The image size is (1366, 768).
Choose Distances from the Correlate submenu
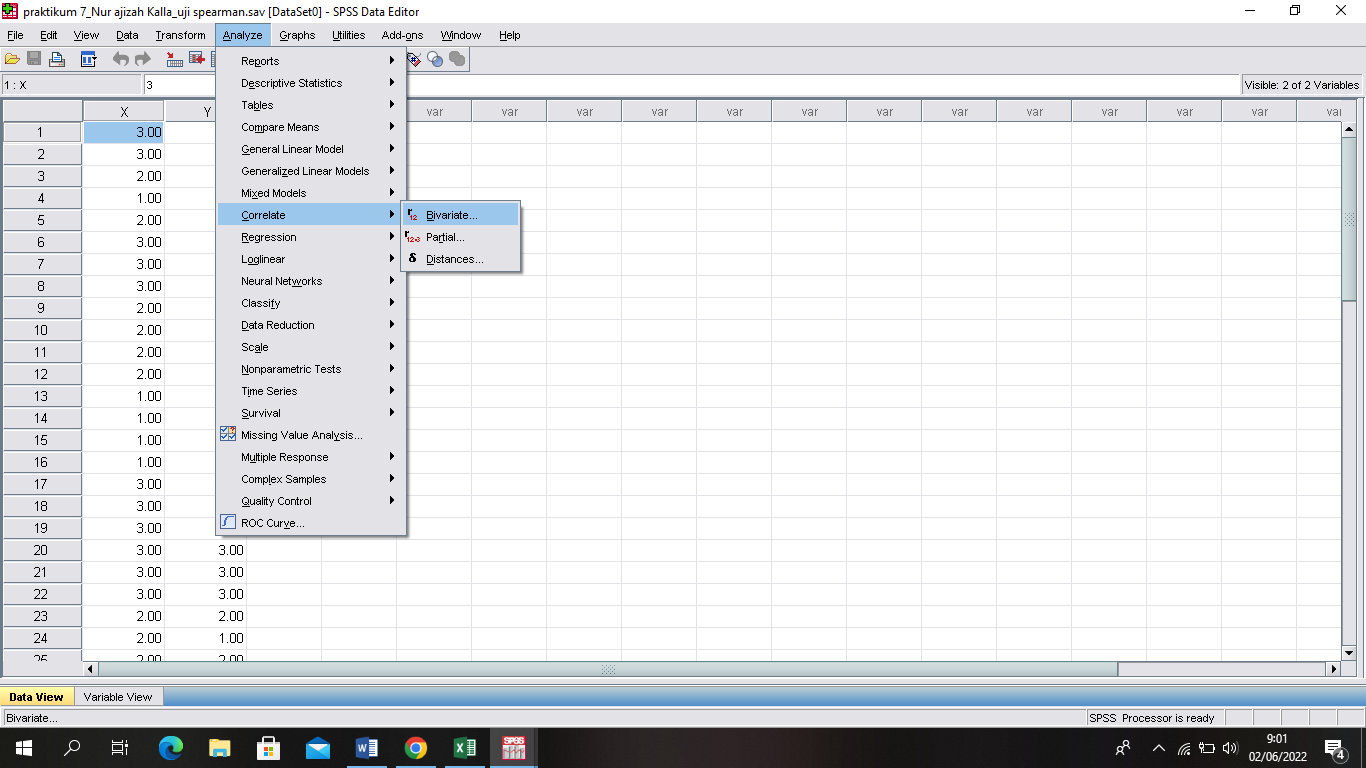point(460,259)
